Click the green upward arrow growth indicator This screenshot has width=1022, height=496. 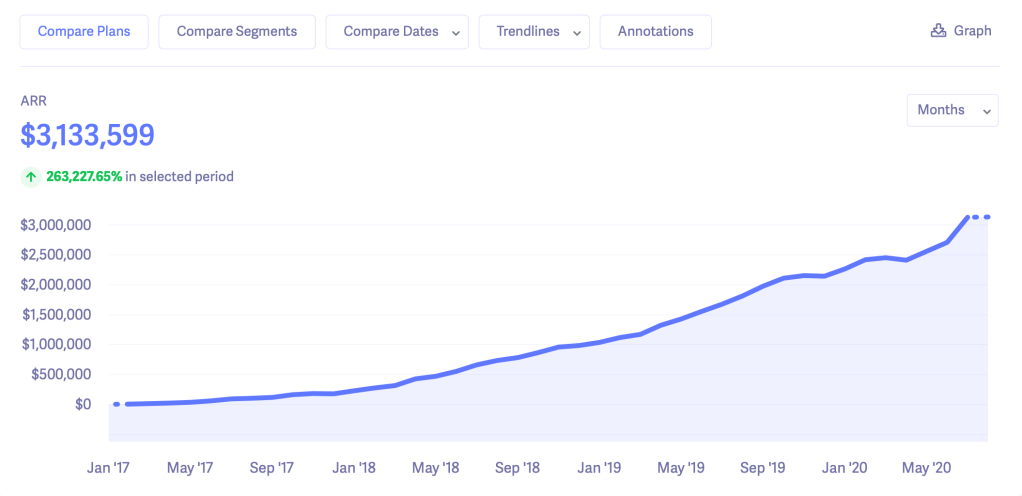coord(31,177)
